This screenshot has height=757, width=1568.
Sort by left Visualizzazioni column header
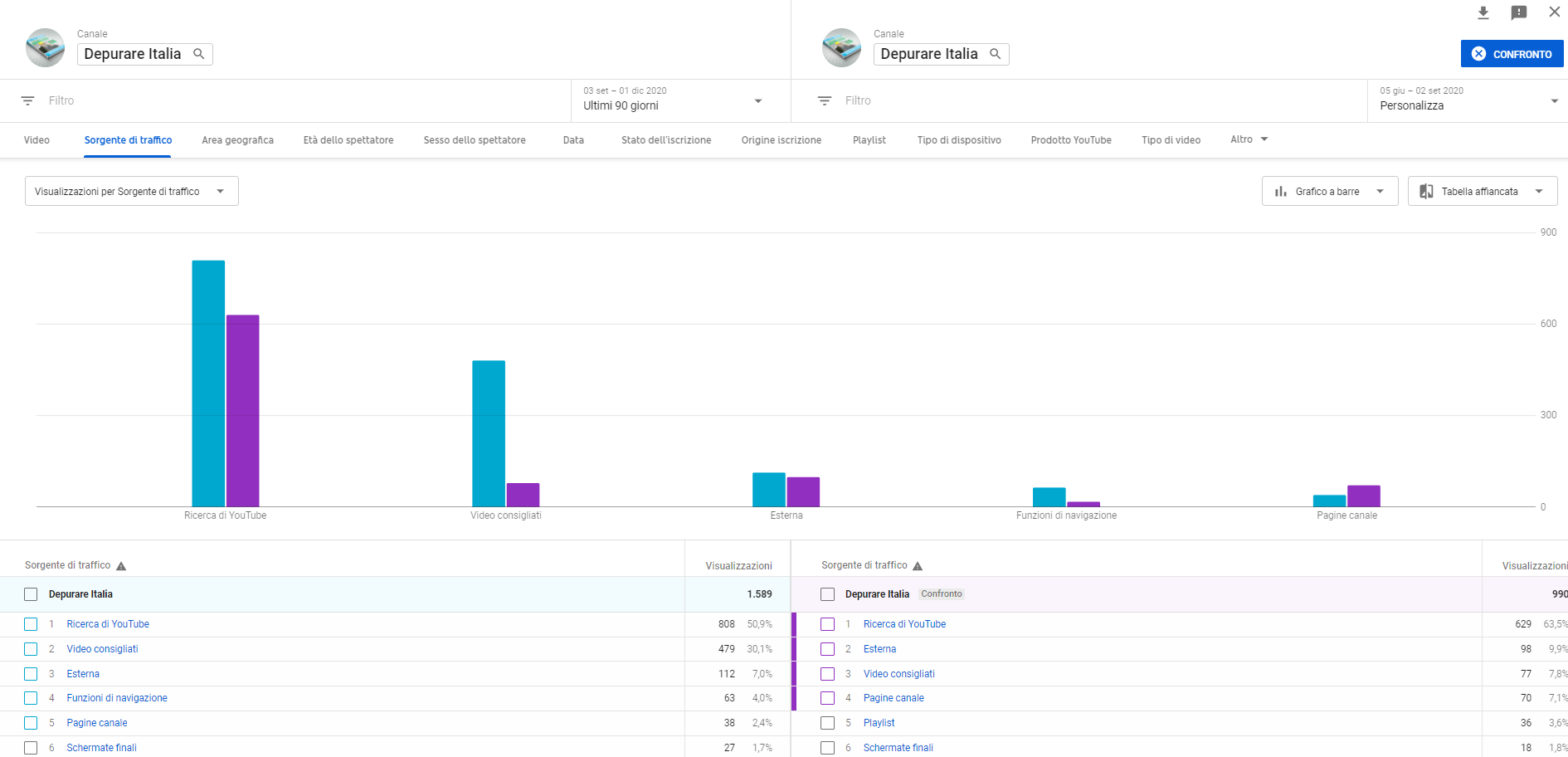pos(738,566)
